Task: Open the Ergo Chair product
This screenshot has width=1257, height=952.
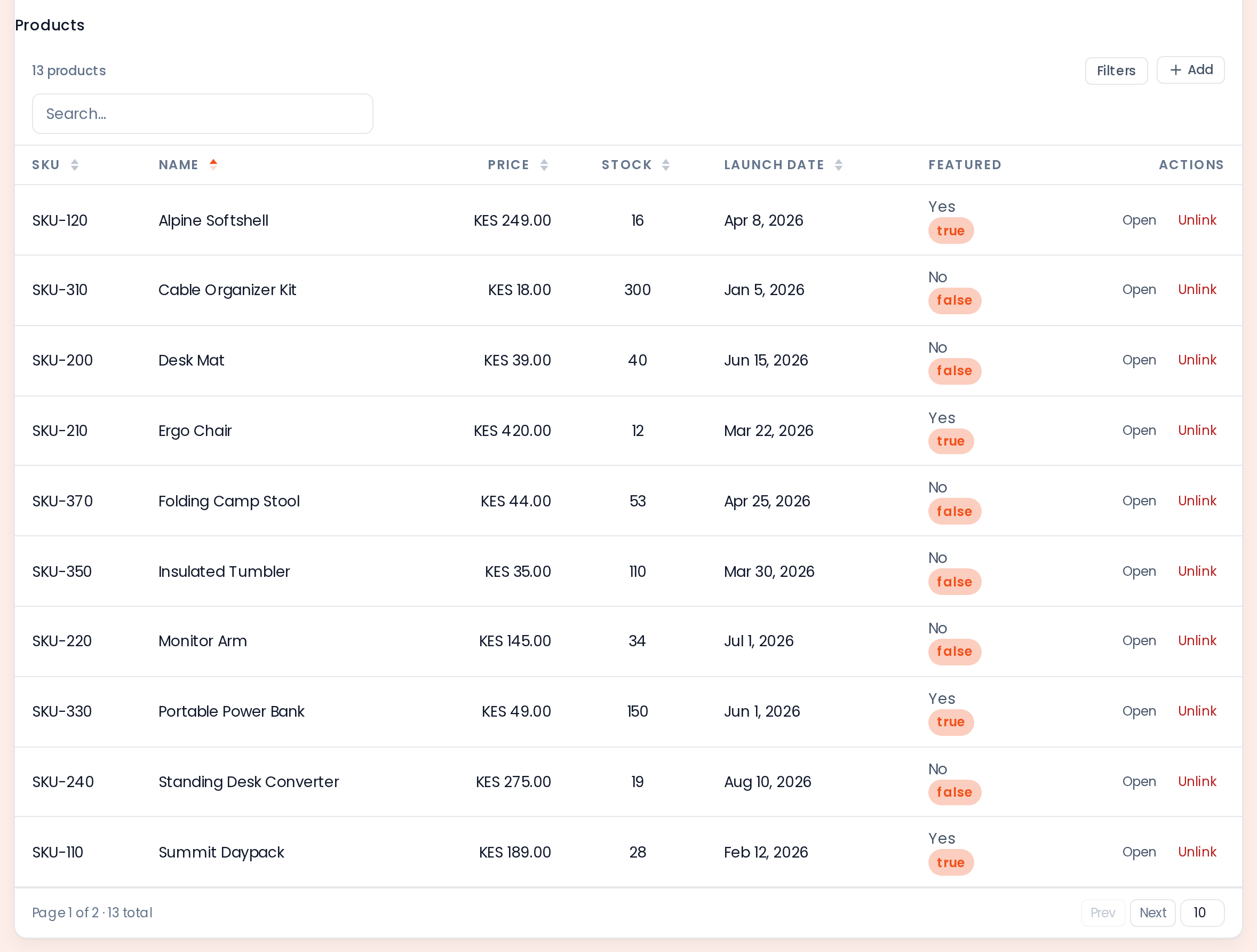Action: [1139, 430]
